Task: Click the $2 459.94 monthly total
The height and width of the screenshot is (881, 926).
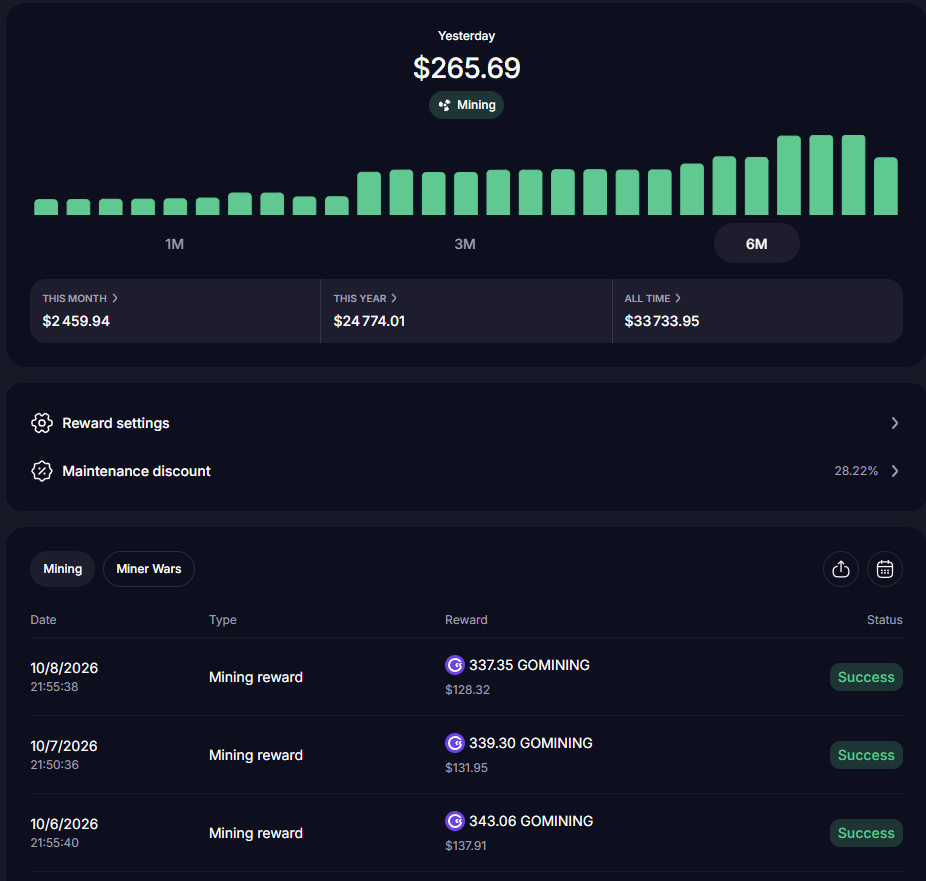Action: [x=76, y=321]
